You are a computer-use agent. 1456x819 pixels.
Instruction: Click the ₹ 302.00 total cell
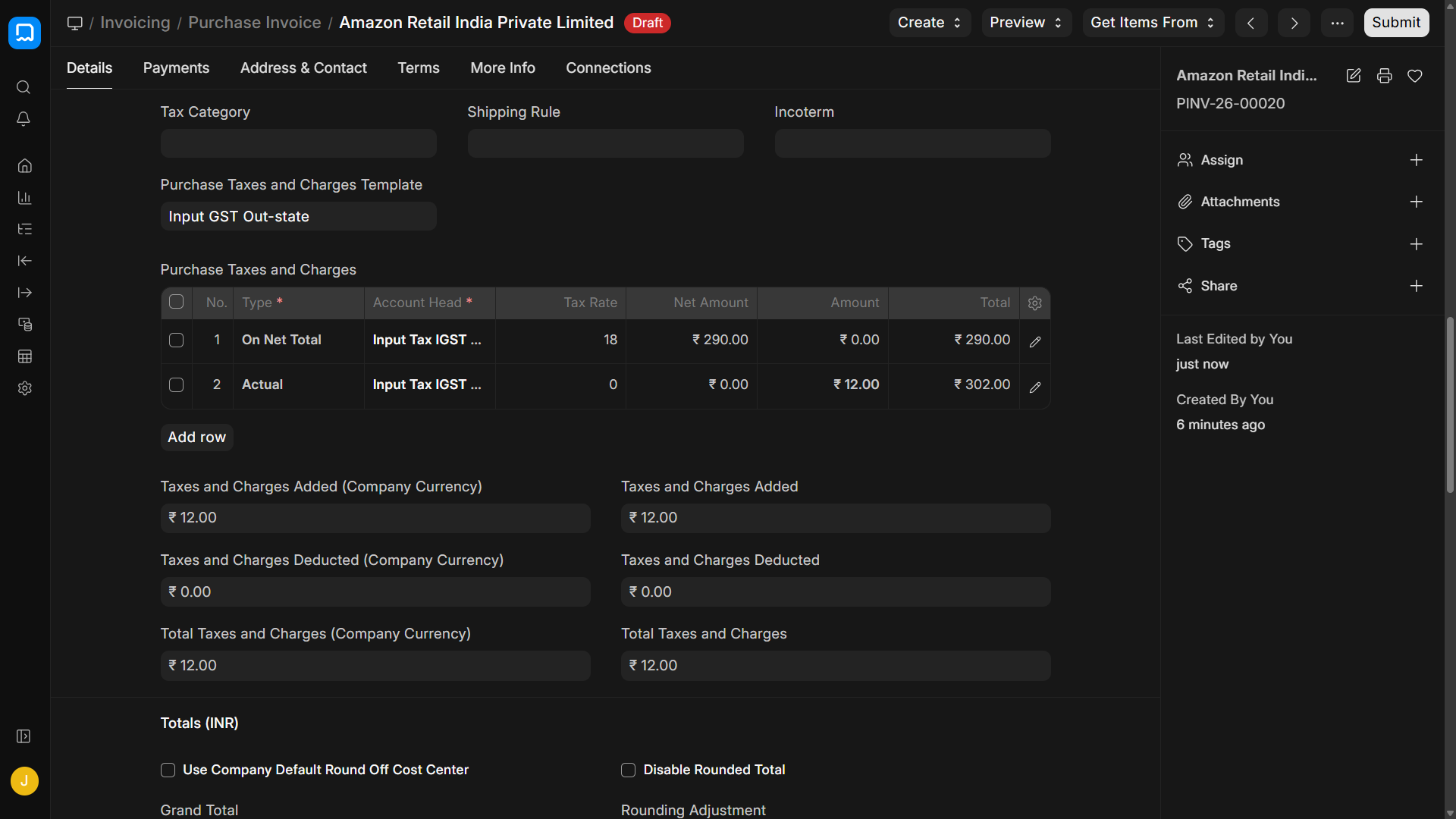954,385
